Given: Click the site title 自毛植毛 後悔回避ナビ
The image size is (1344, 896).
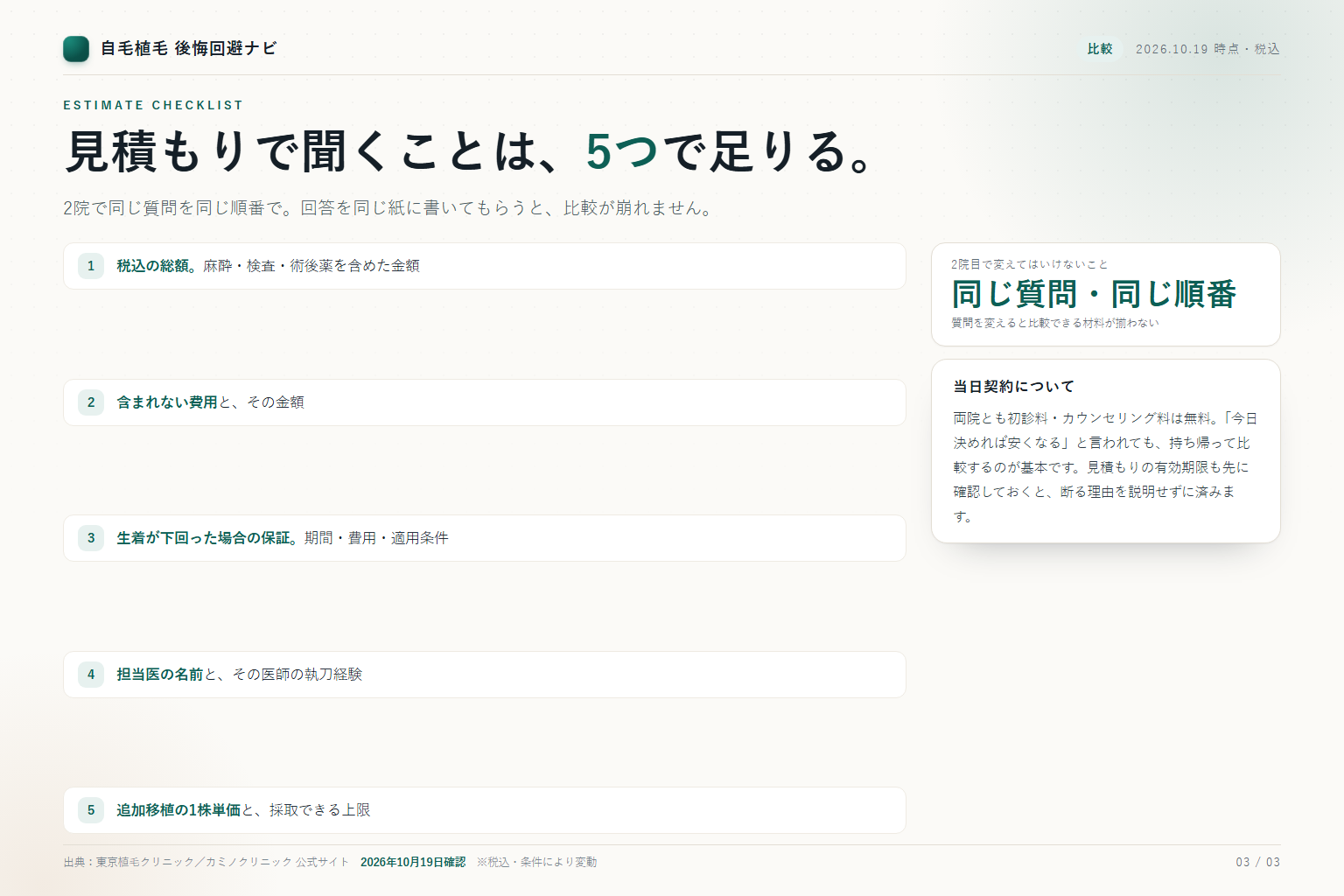Looking at the screenshot, I should point(188,49).
